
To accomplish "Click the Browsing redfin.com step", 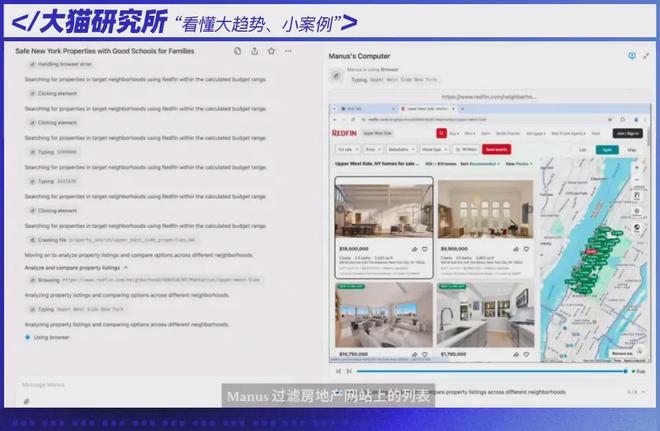I will pyautogui.click(x=145, y=280).
